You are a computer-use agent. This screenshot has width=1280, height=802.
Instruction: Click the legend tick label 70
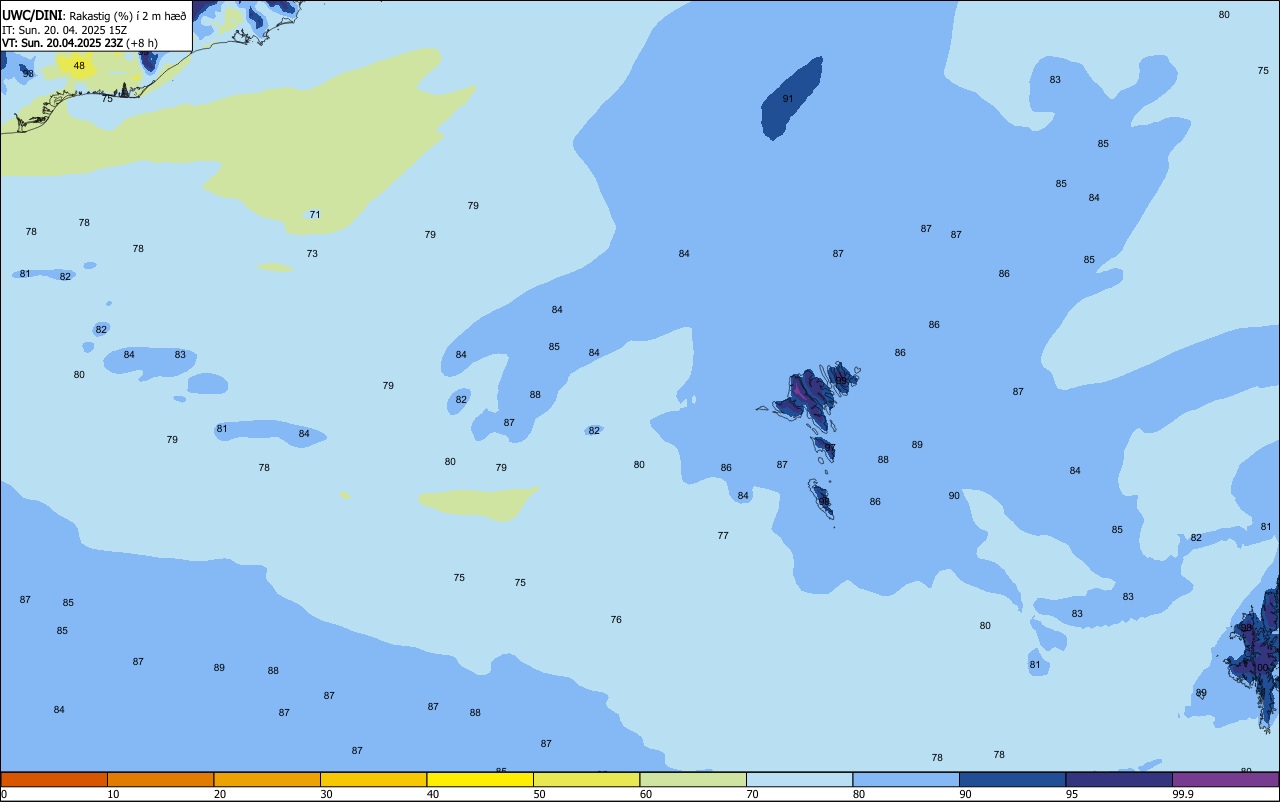pos(752,794)
